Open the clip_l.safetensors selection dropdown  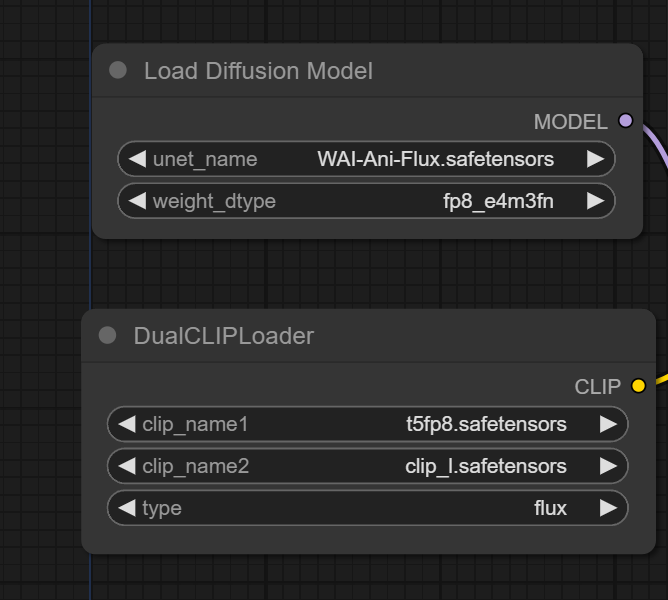point(486,466)
